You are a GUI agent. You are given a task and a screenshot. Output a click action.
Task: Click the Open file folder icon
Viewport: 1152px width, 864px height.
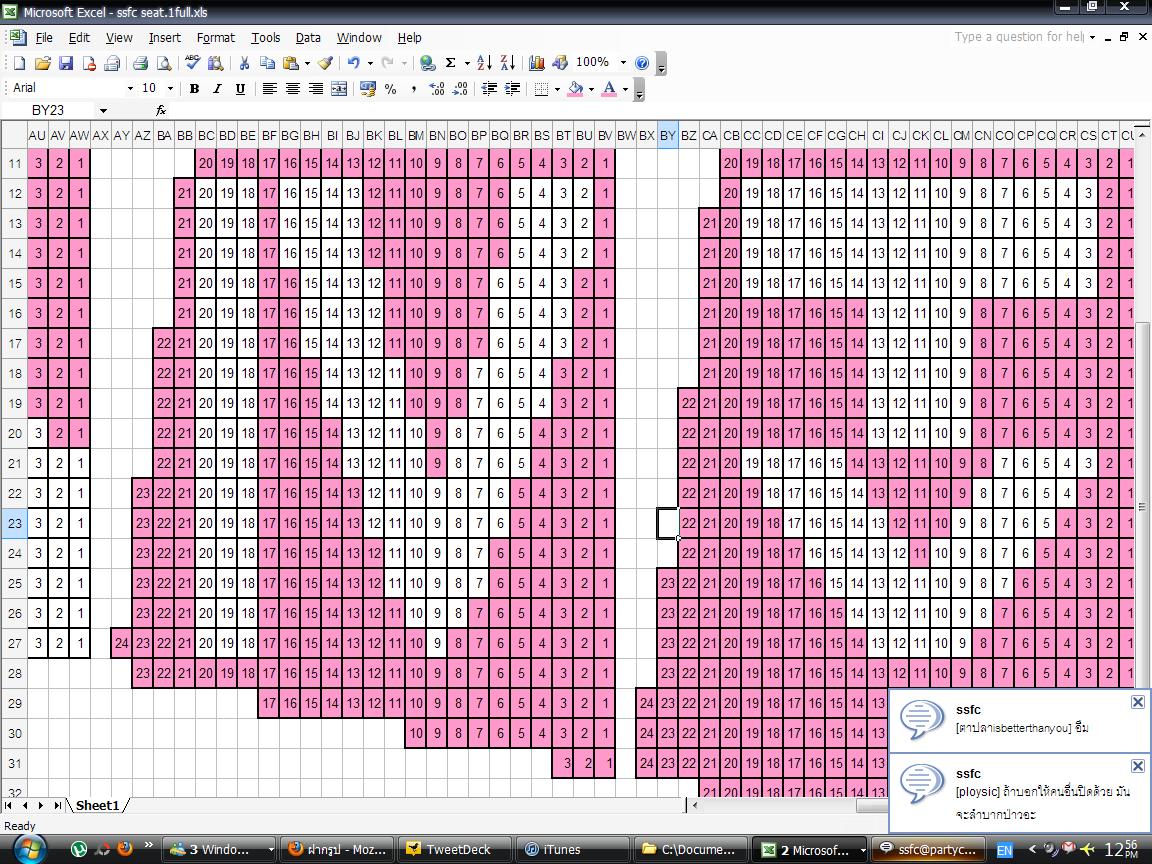(43, 63)
